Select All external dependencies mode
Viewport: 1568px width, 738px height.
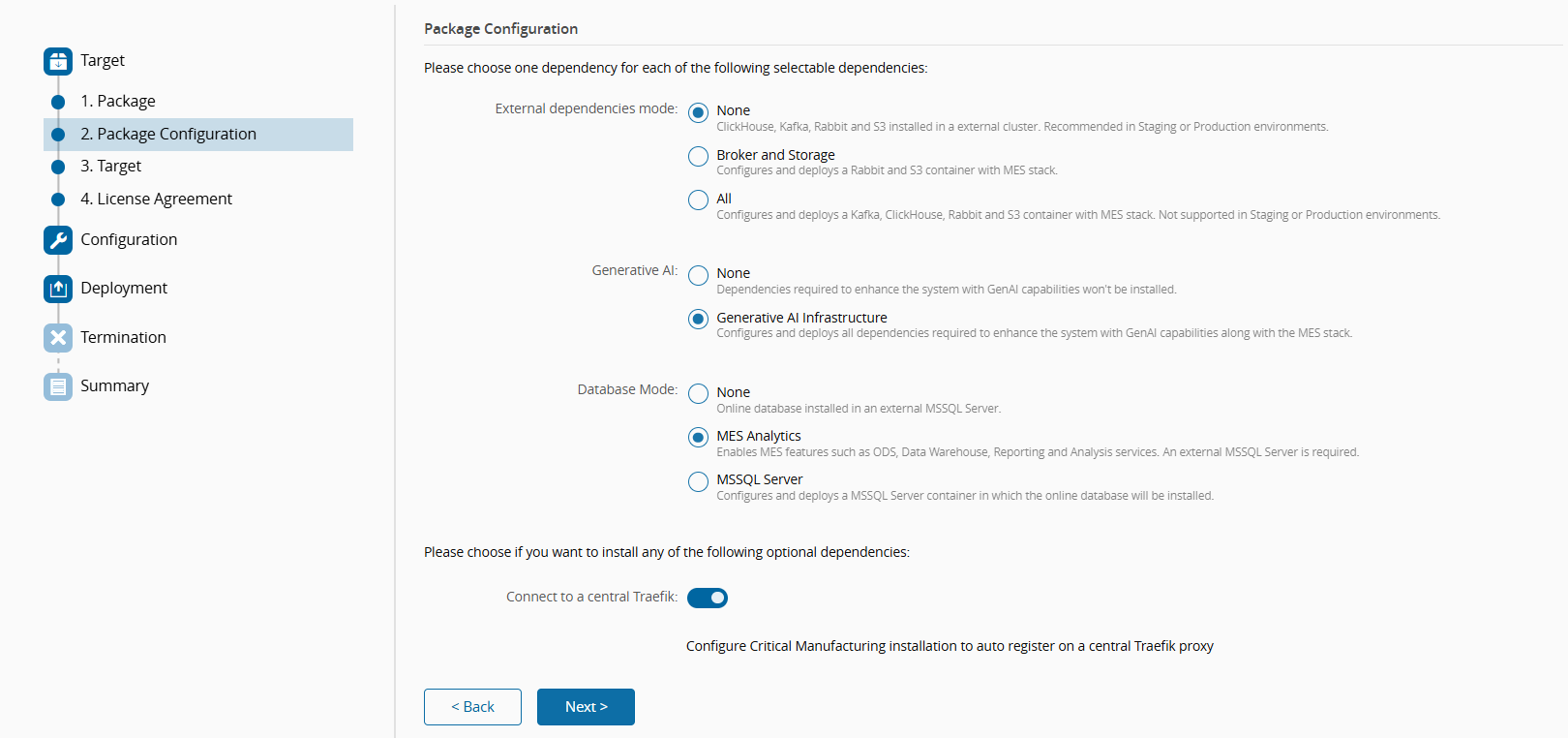[x=698, y=200]
